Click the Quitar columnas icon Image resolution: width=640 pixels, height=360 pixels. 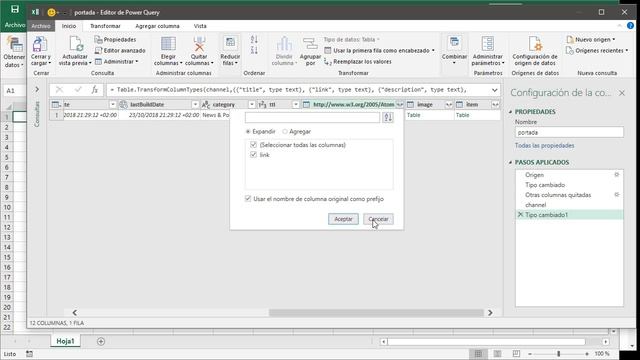(199, 44)
